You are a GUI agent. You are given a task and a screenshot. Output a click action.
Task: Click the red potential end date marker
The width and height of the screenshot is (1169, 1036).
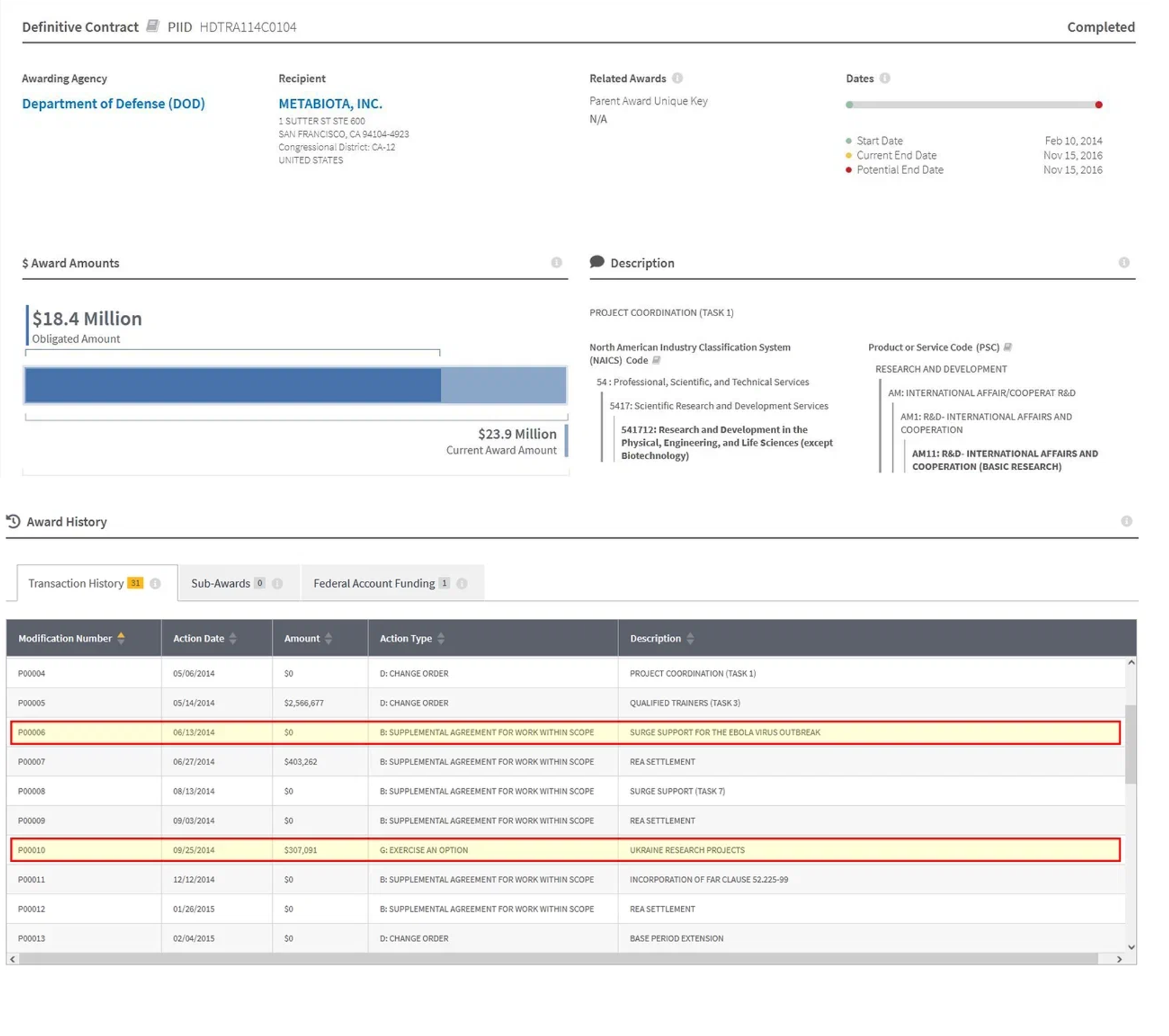(x=1098, y=105)
